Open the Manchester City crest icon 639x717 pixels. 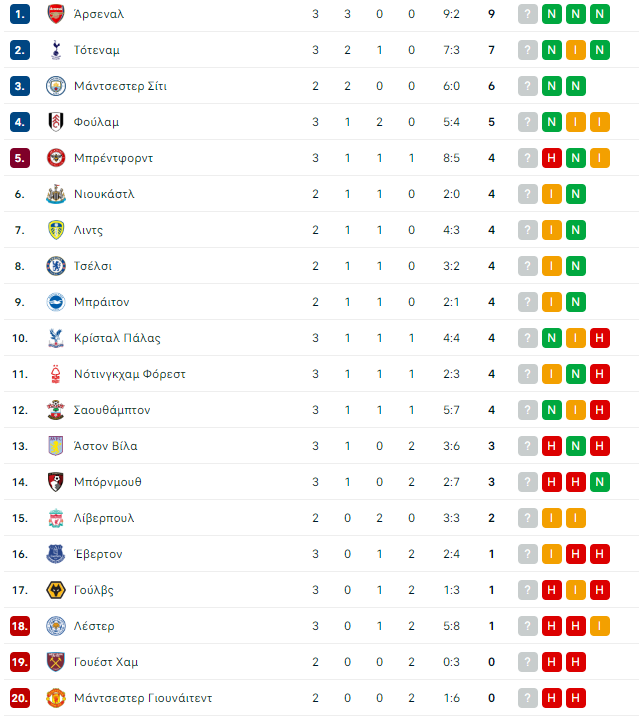point(56,86)
